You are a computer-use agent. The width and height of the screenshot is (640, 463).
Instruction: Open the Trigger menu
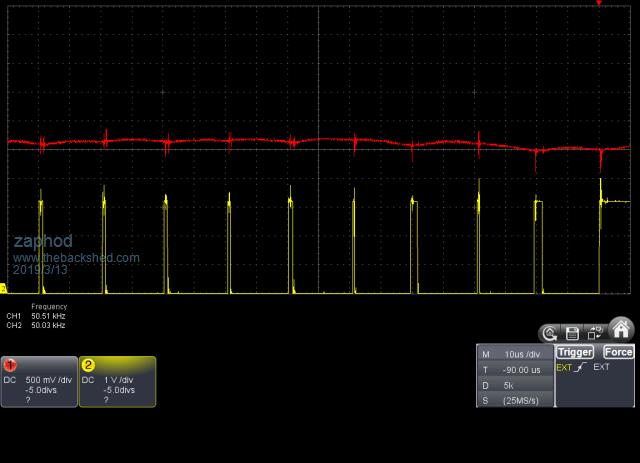click(x=575, y=352)
